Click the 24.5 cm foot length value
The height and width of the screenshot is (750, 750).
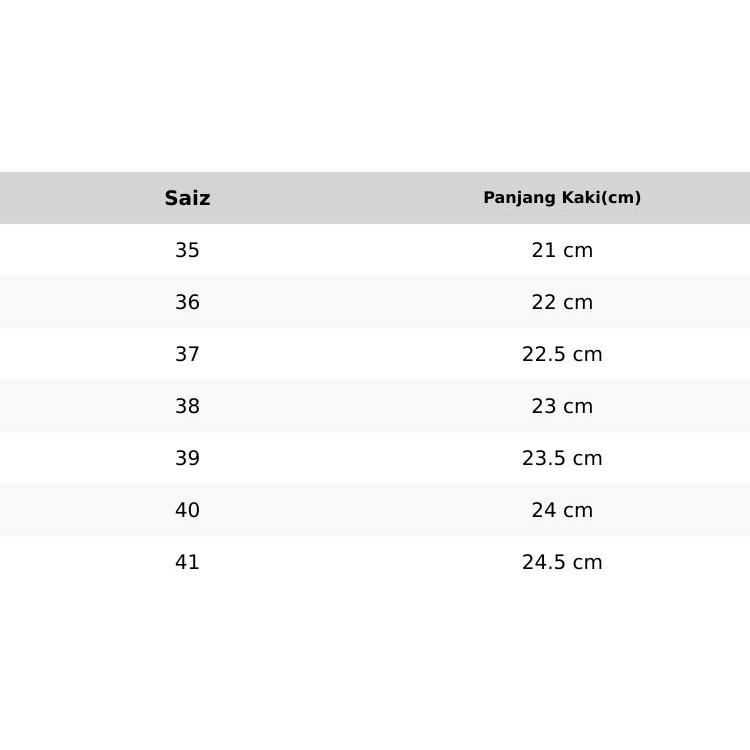coord(562,562)
